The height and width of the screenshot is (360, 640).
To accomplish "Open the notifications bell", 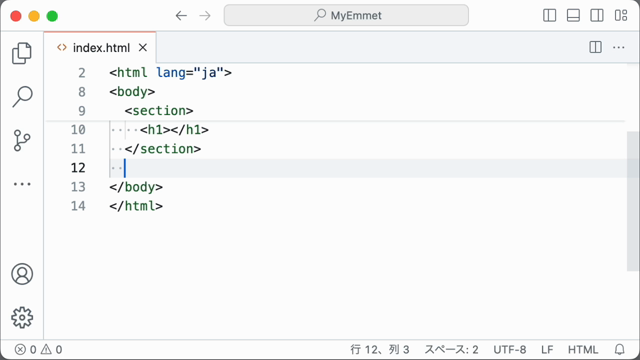I will [x=620, y=349].
